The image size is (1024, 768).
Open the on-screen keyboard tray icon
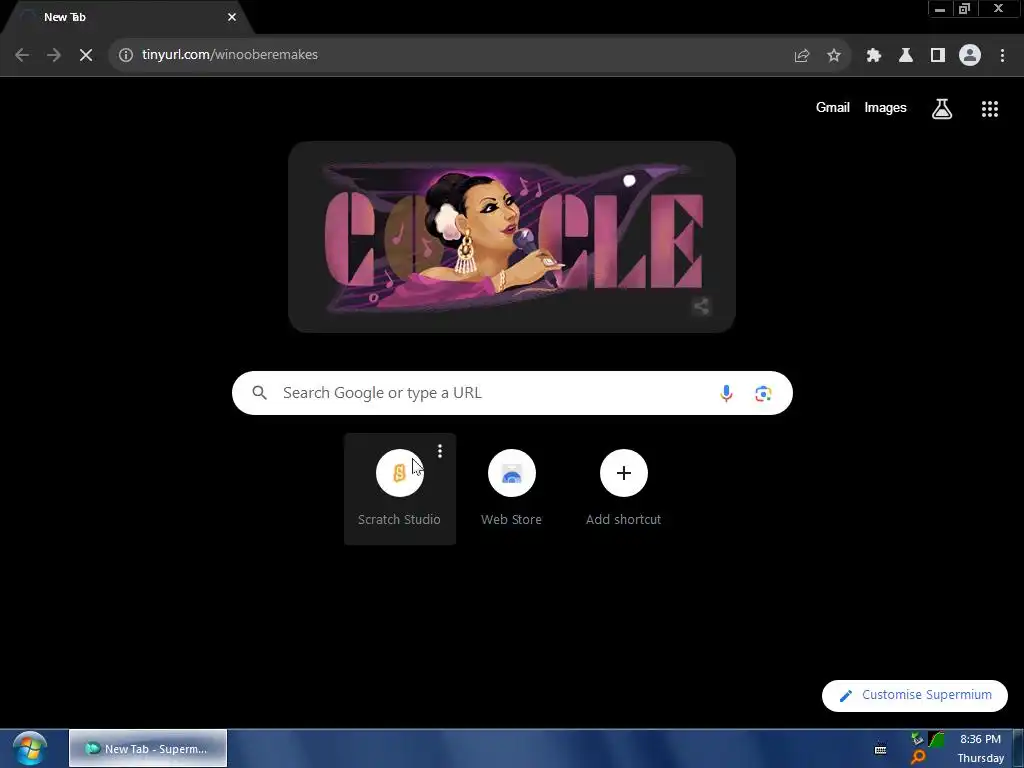click(x=880, y=749)
